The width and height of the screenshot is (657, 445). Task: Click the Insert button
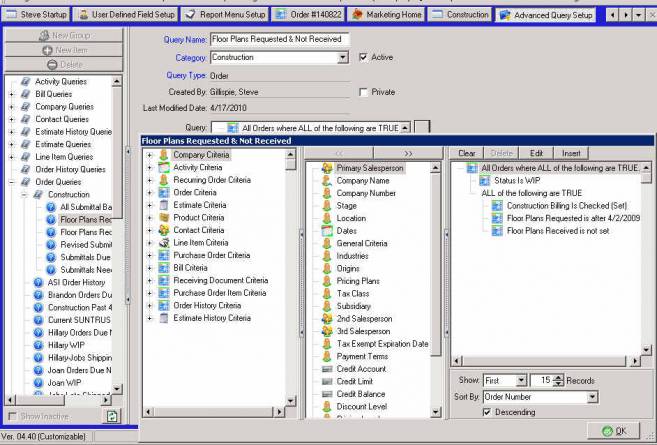[x=571, y=153]
